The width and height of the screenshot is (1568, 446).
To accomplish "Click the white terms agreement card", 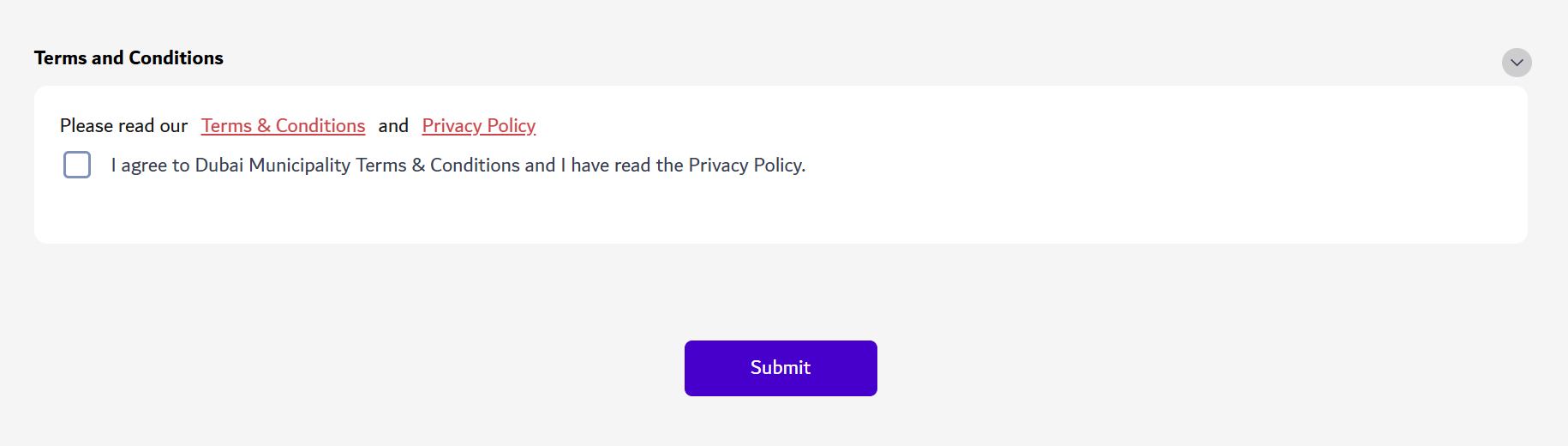I will pos(1028,206).
